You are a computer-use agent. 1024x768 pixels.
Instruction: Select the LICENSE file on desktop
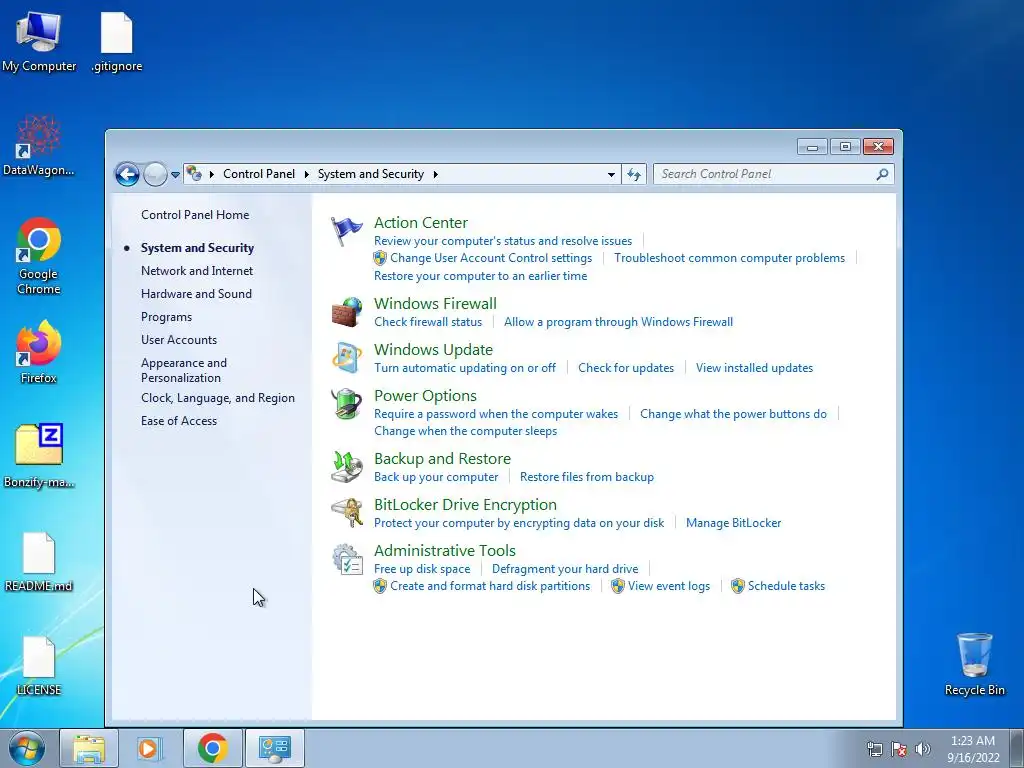[39, 666]
